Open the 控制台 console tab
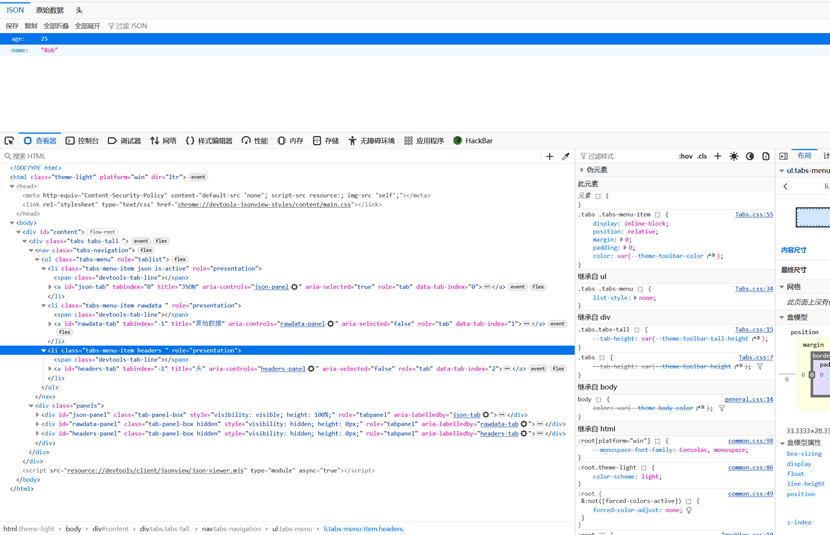 pyautogui.click(x=82, y=141)
